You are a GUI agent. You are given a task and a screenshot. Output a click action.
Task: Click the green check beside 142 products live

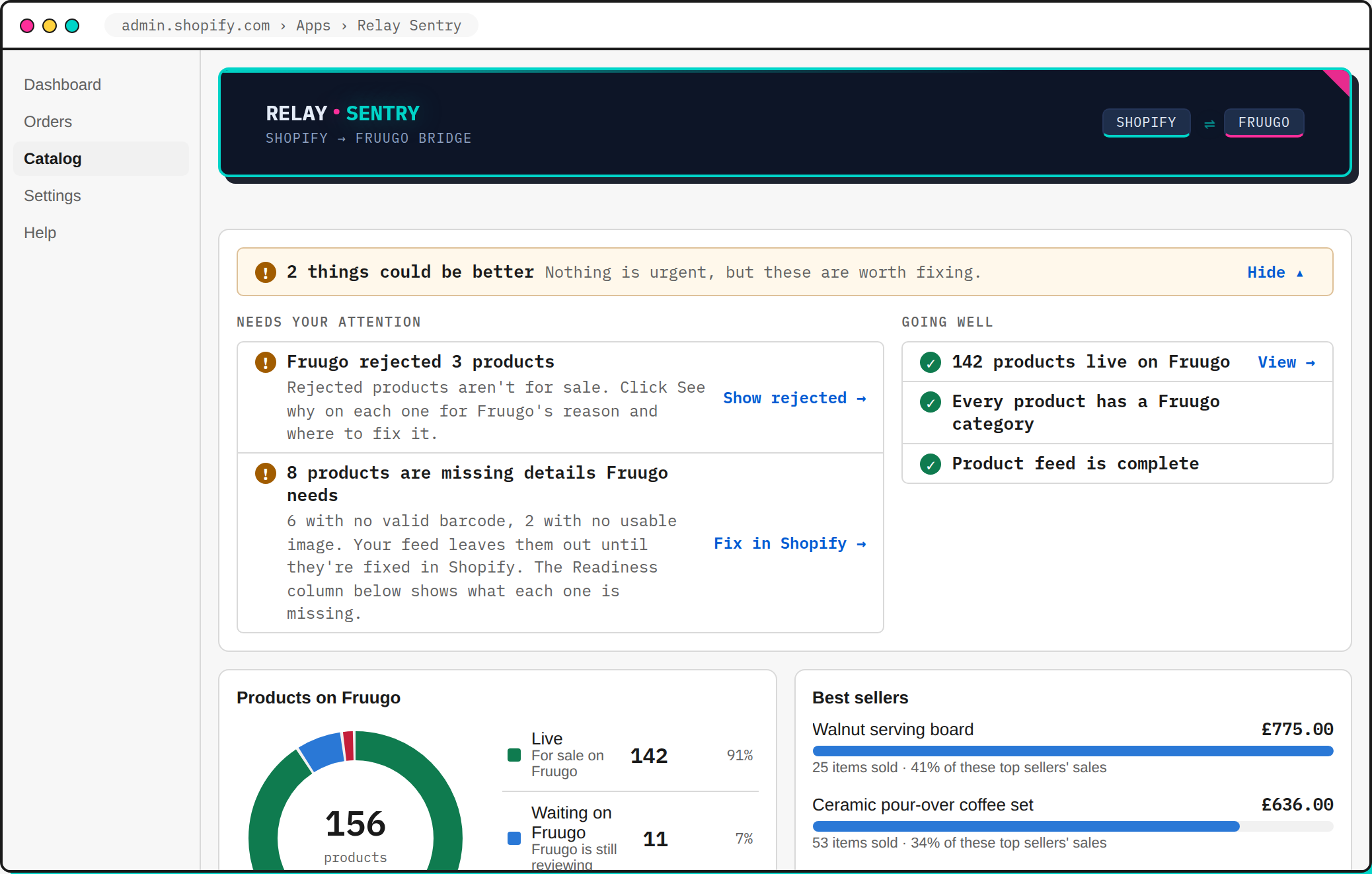[931, 362]
